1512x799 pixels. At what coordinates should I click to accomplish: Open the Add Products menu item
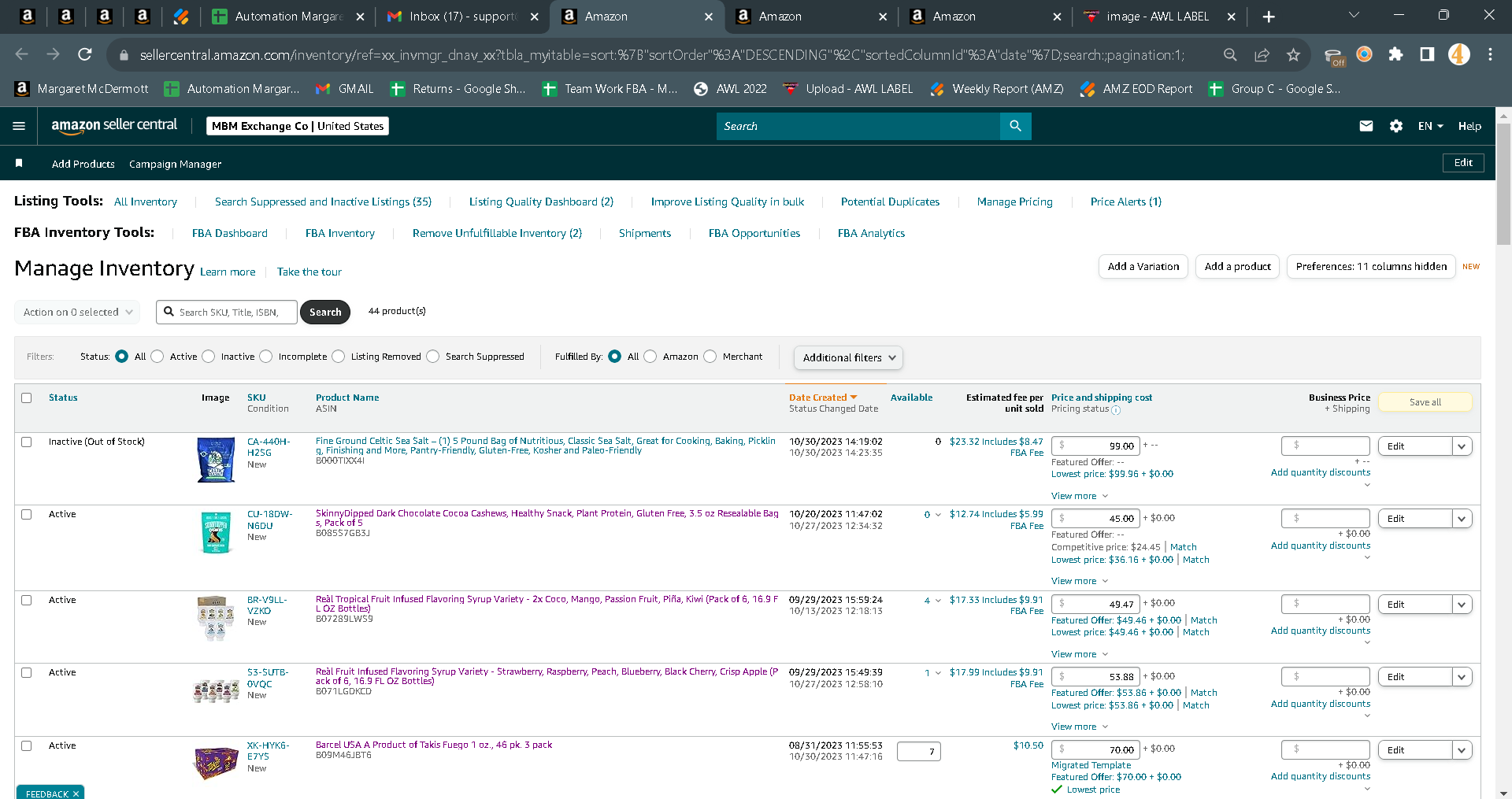(x=83, y=164)
